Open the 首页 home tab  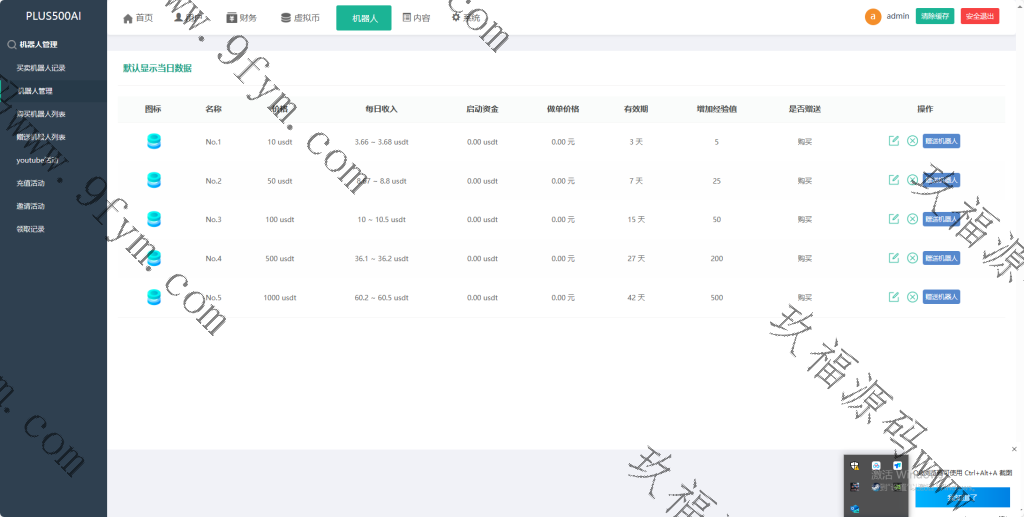click(x=138, y=18)
